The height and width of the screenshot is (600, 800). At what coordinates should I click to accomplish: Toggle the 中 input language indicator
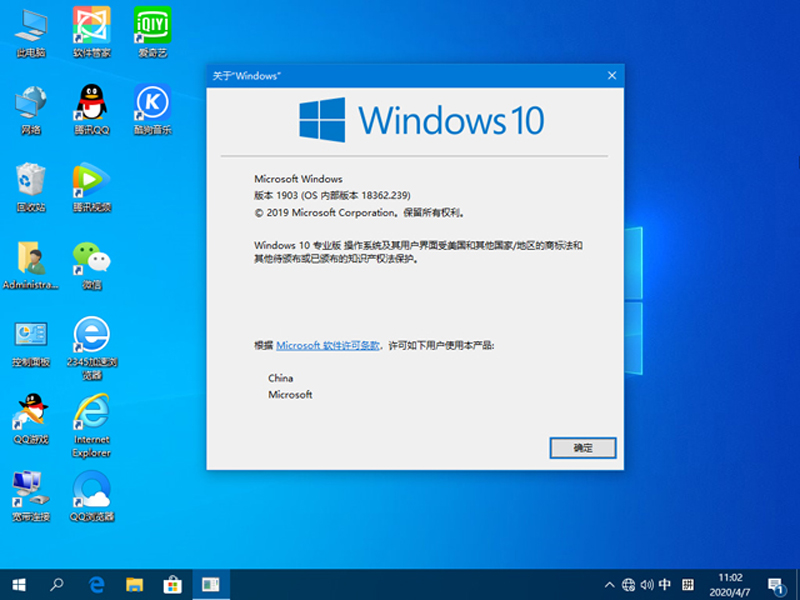pyautogui.click(x=664, y=584)
